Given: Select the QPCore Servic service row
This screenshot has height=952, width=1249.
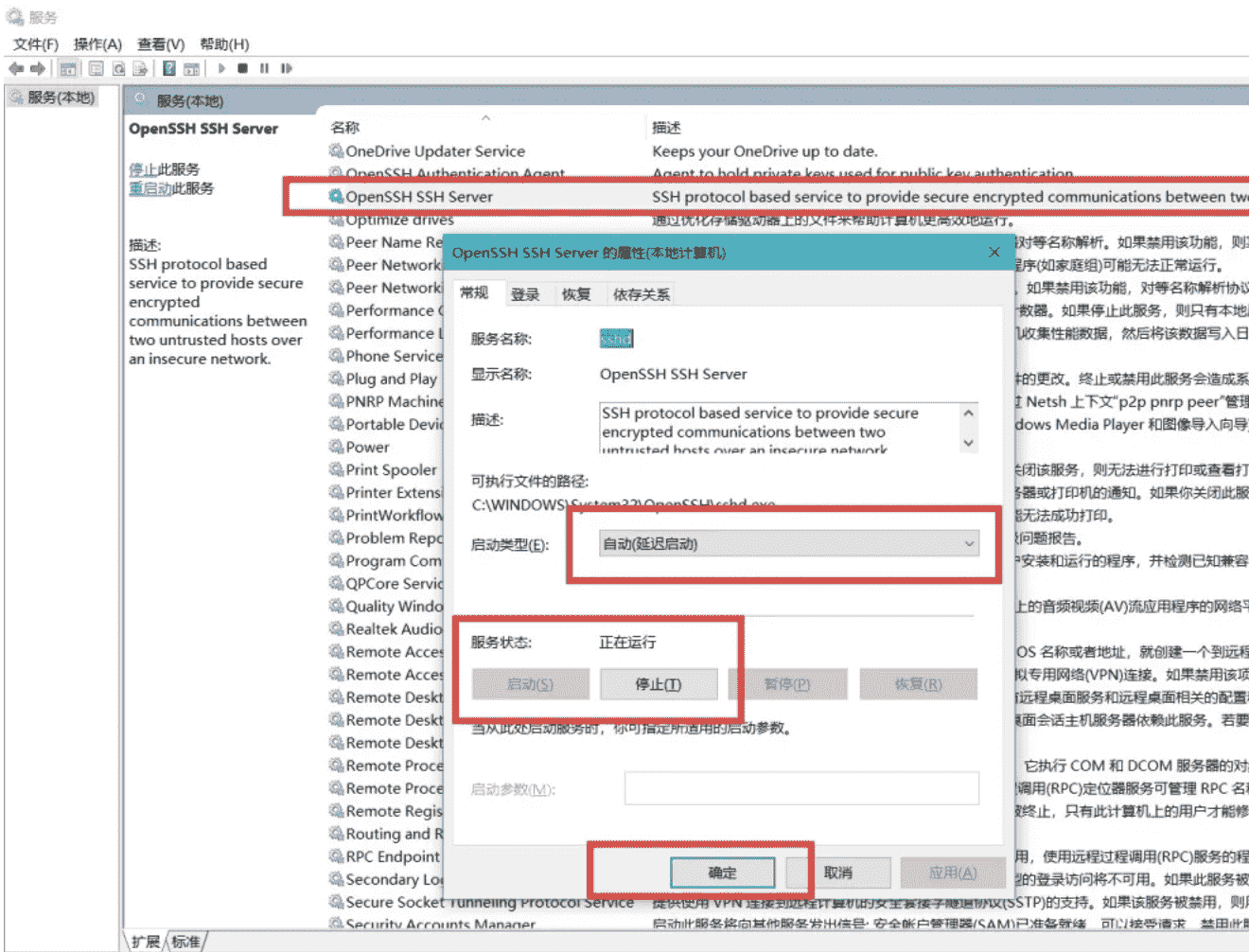Looking at the screenshot, I should pos(386,583).
